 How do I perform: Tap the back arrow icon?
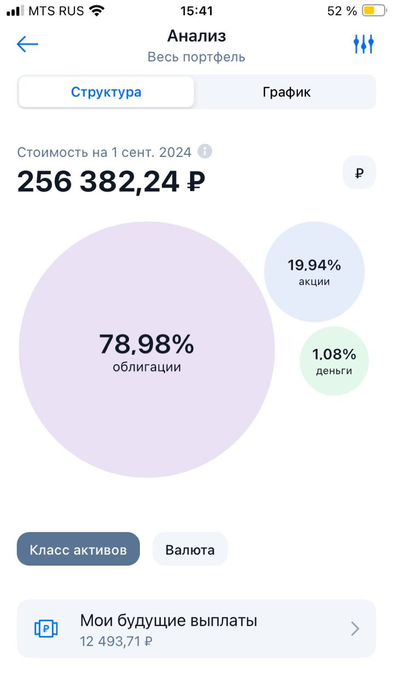tap(27, 44)
